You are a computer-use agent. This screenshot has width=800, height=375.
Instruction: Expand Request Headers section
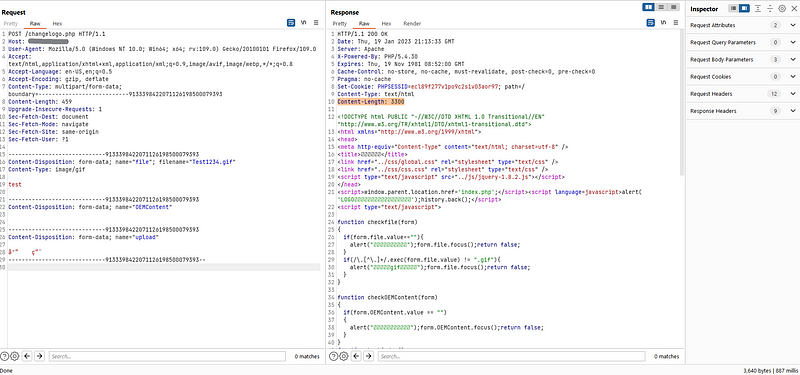click(x=792, y=94)
